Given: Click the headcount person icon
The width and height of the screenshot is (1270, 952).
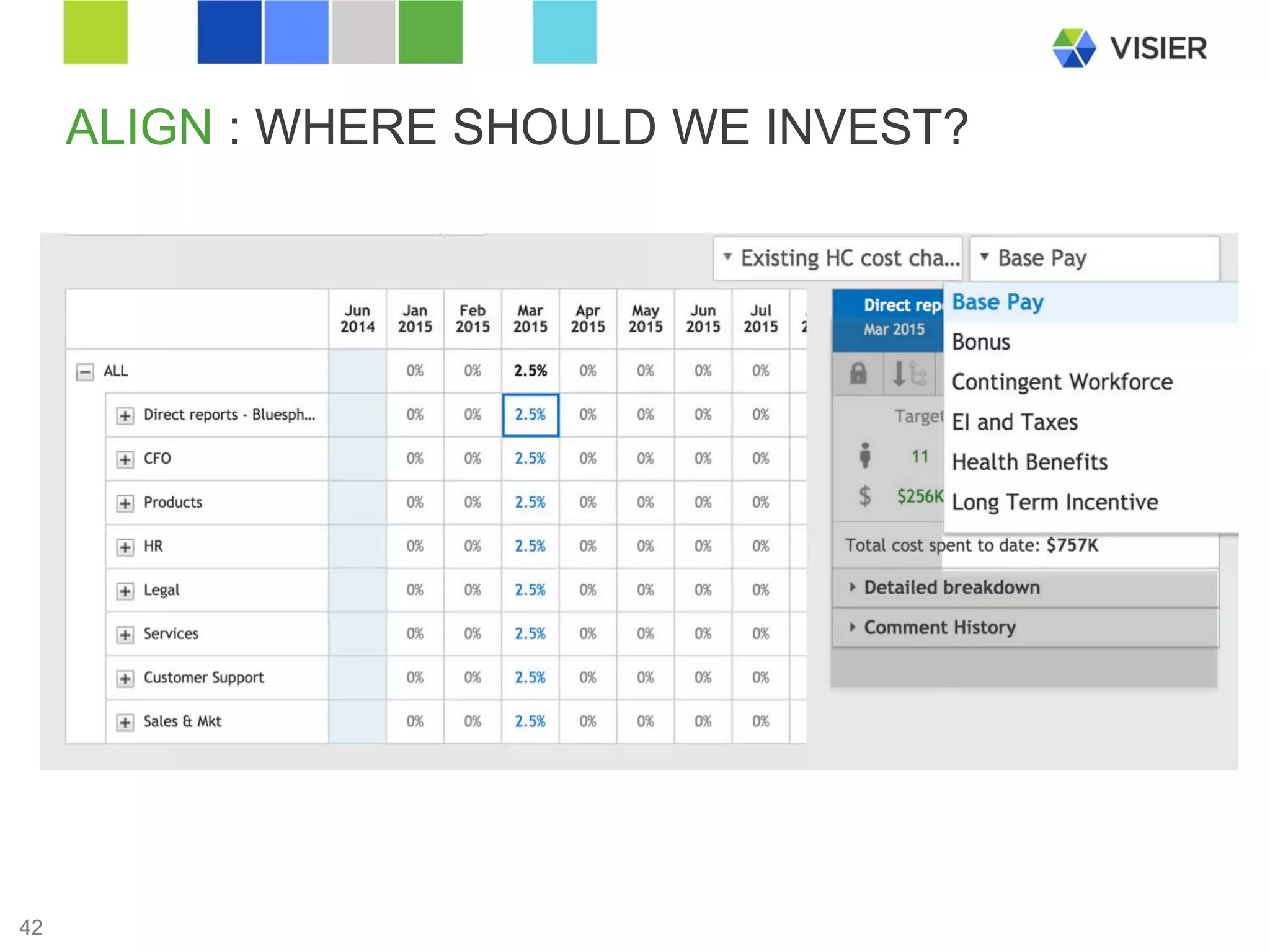Looking at the screenshot, I should 865,456.
